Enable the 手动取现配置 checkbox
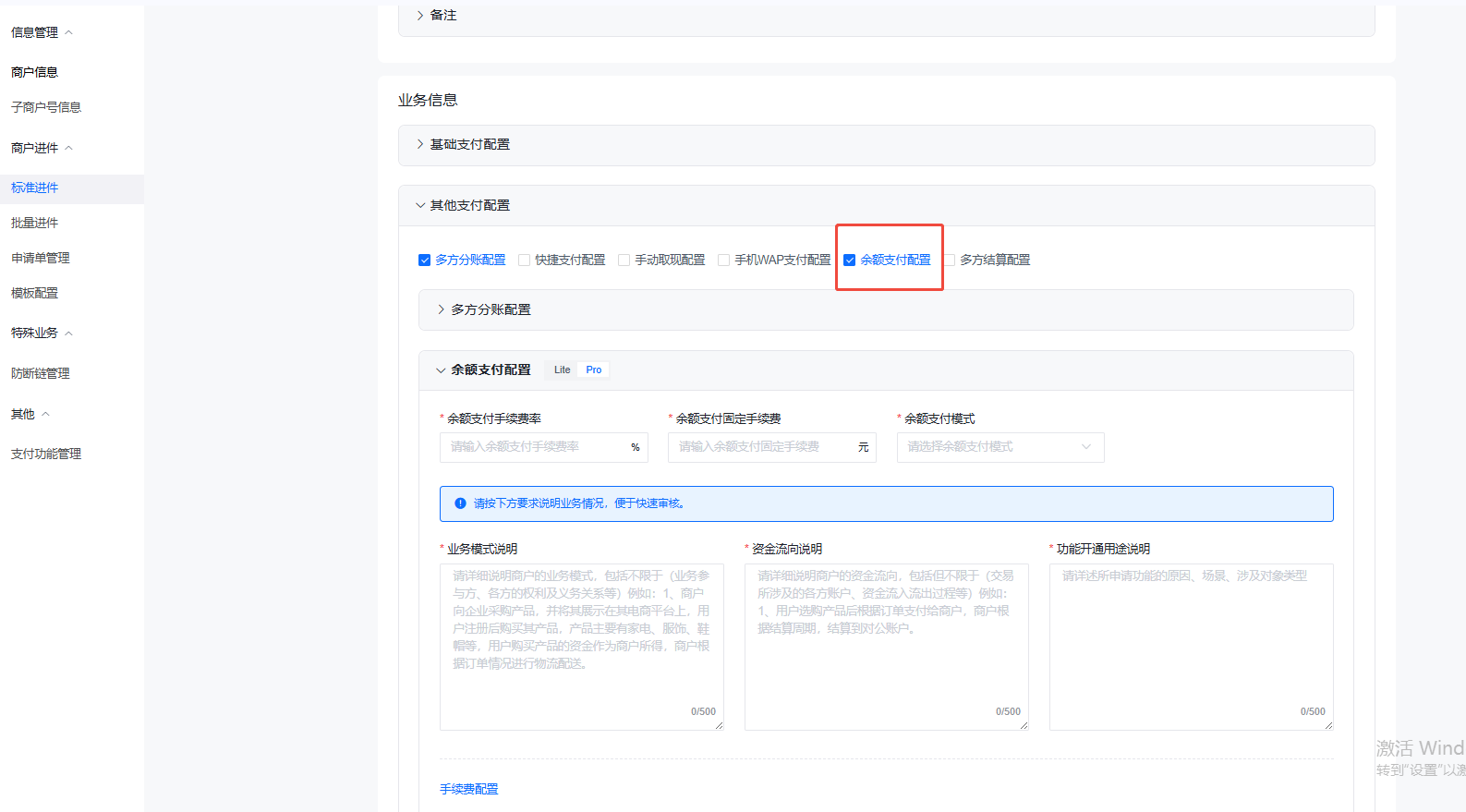Image resolution: width=1466 pixels, height=812 pixels. [624, 261]
